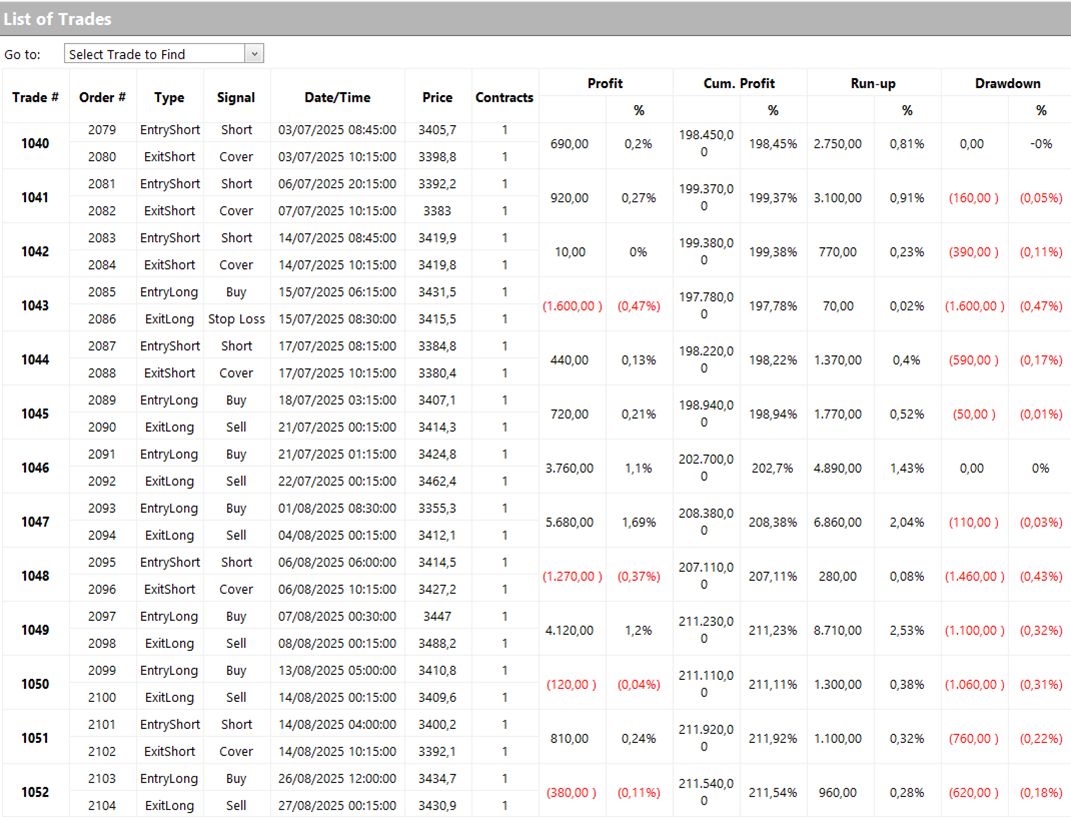Select trade number 1052 cell
The width and height of the screenshot is (1071, 817).
[35, 791]
